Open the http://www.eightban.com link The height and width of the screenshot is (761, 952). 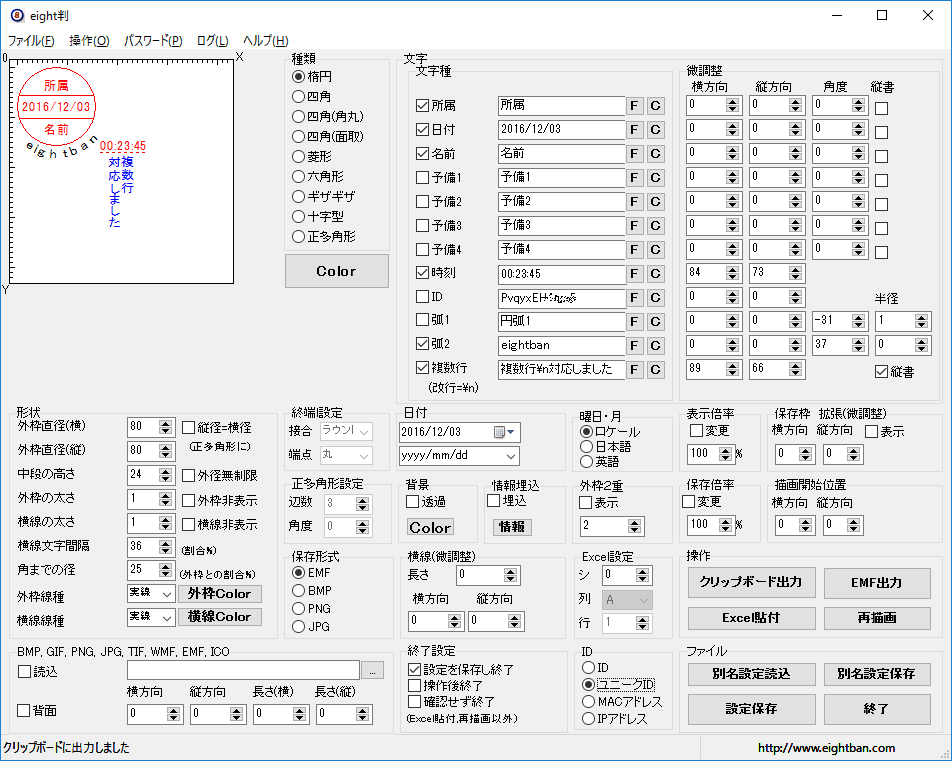tap(826, 748)
